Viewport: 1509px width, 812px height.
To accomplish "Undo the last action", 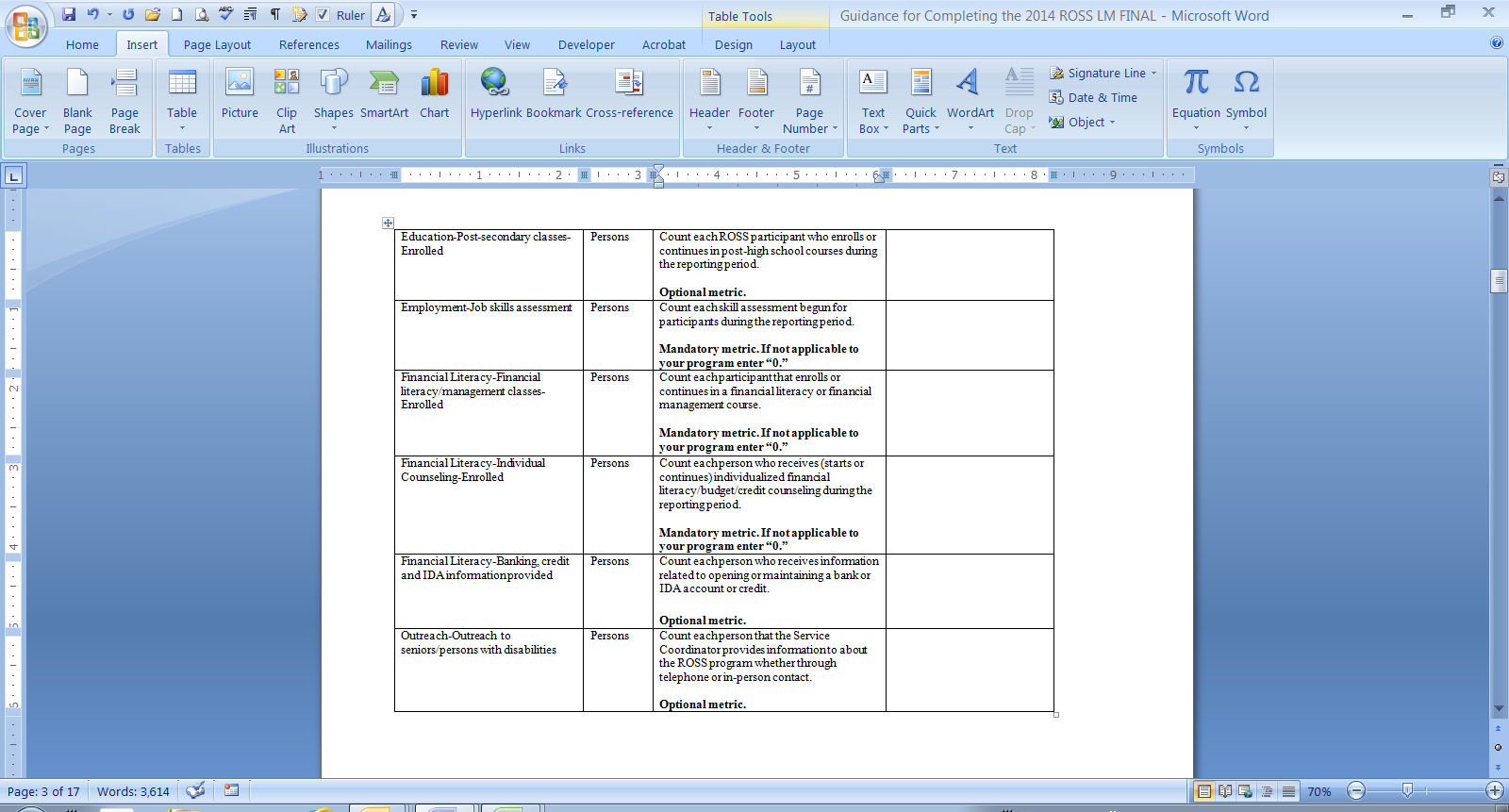I will point(92,14).
